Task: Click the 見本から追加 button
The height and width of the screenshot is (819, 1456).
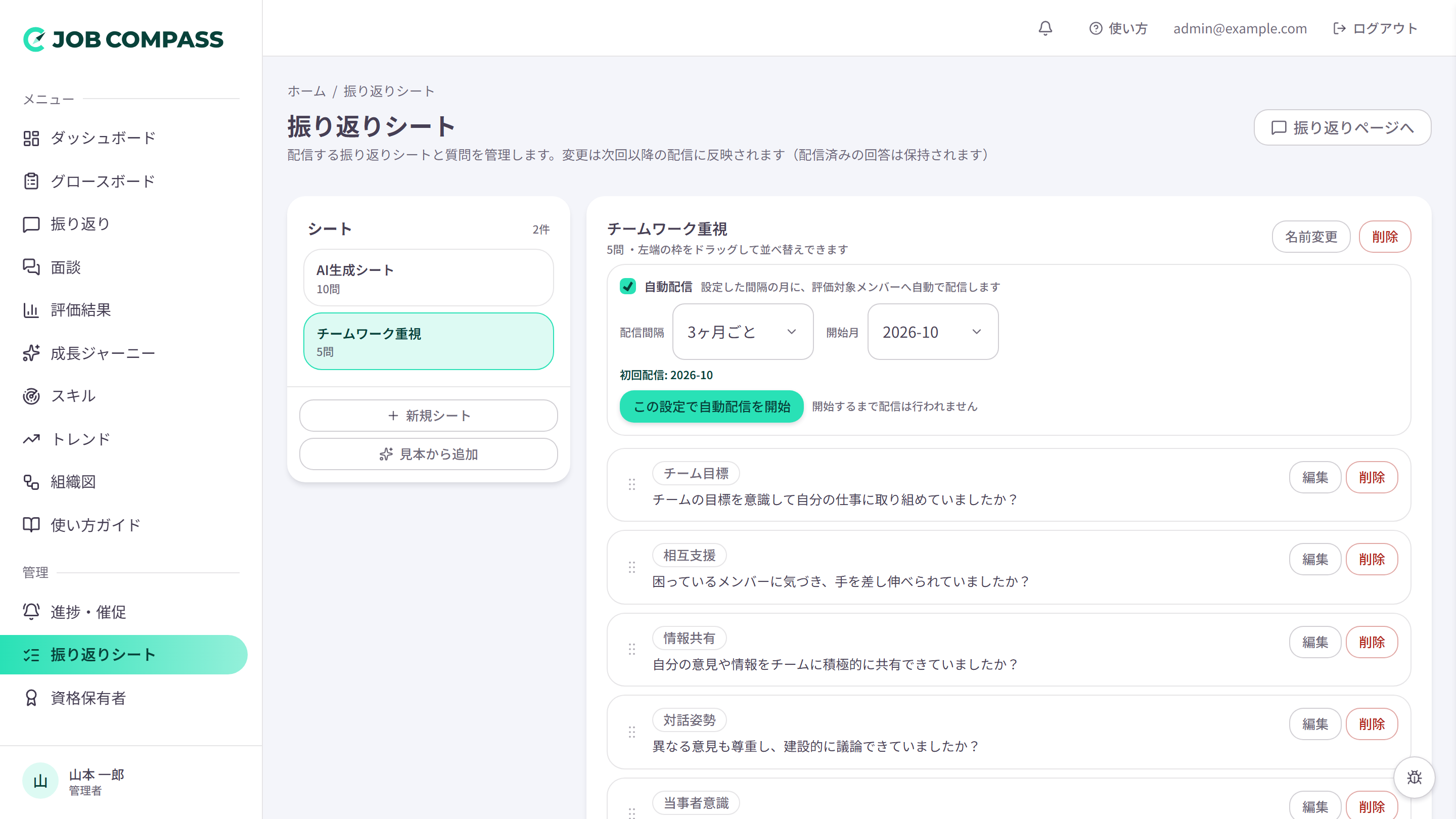Action: click(428, 454)
